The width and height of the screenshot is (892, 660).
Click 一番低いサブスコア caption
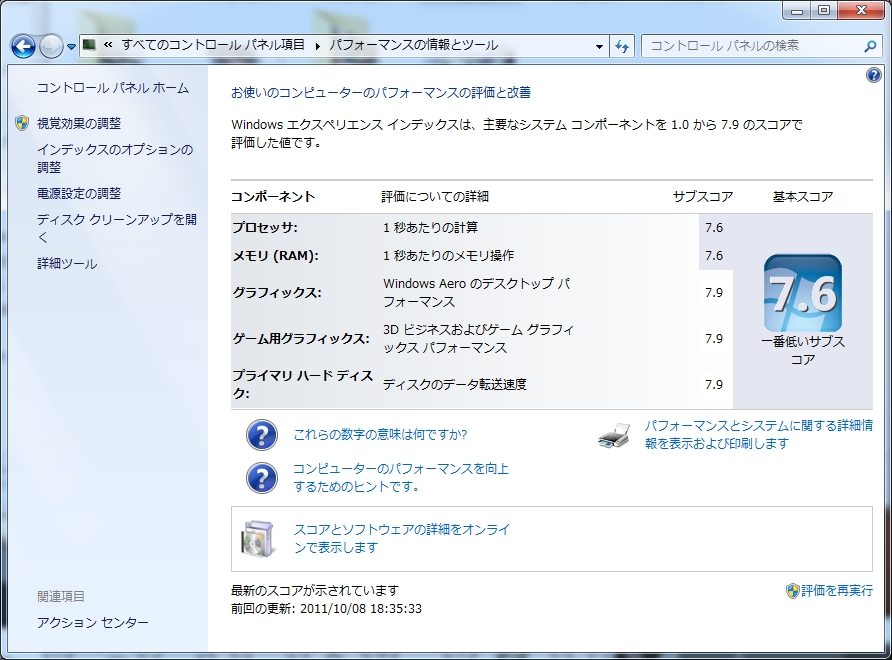point(803,350)
